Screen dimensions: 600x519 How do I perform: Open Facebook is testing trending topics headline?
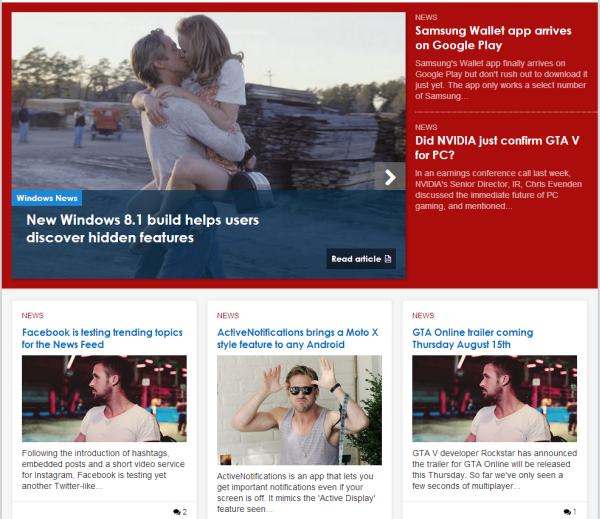(x=102, y=338)
